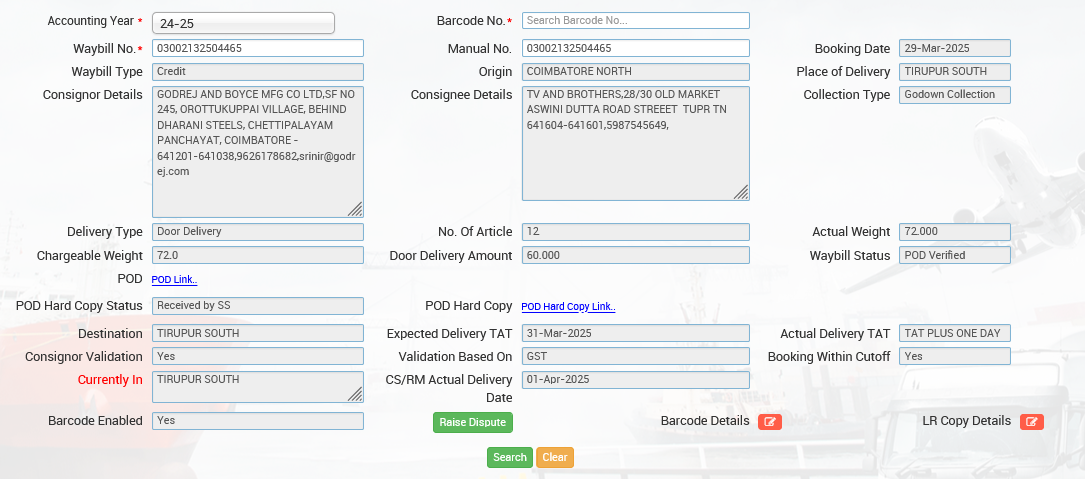1085x479 pixels.
Task: Grab the Consignee Details resize handle
Action: pos(741,192)
